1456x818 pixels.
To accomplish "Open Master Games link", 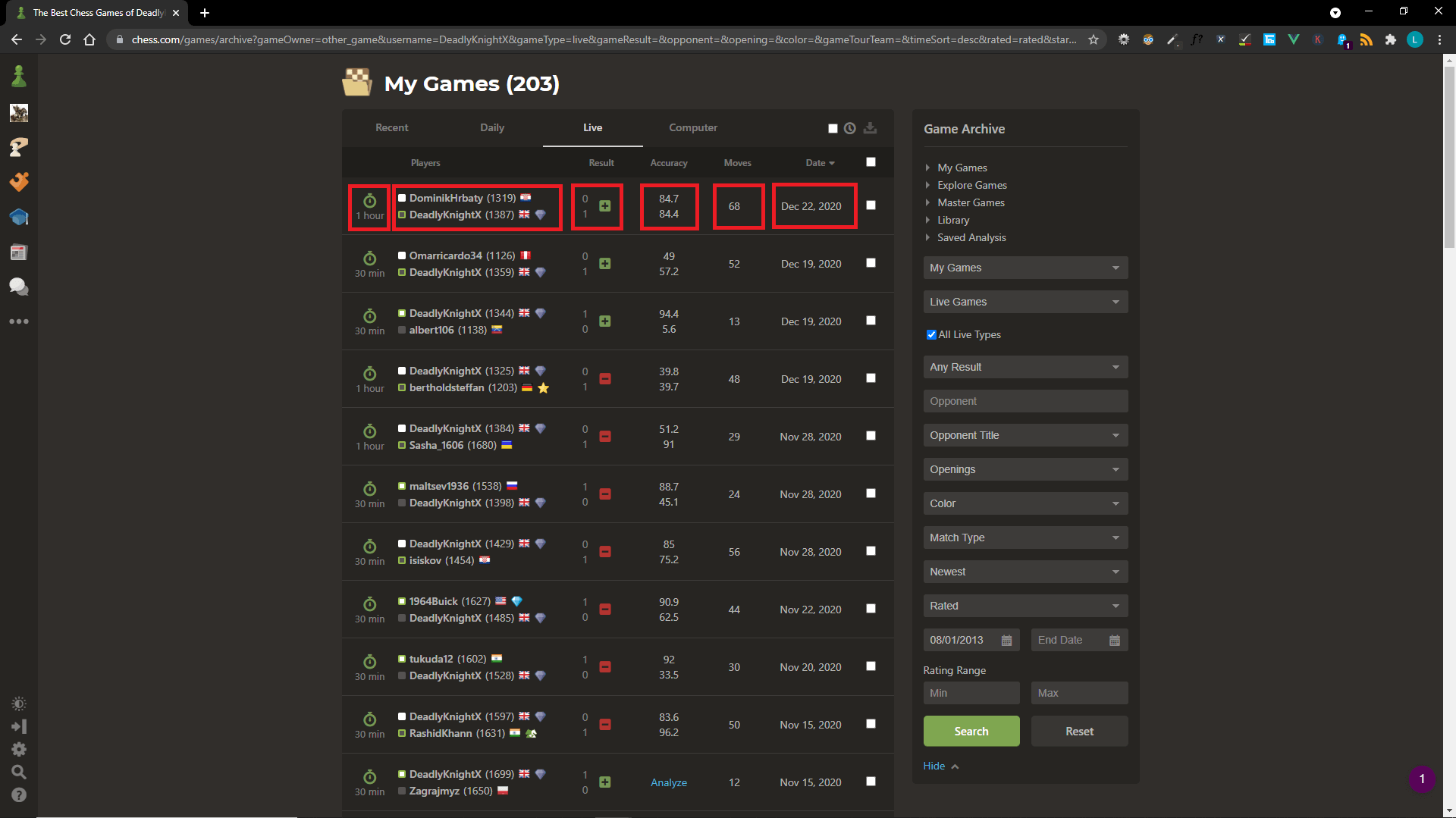I will [x=971, y=202].
